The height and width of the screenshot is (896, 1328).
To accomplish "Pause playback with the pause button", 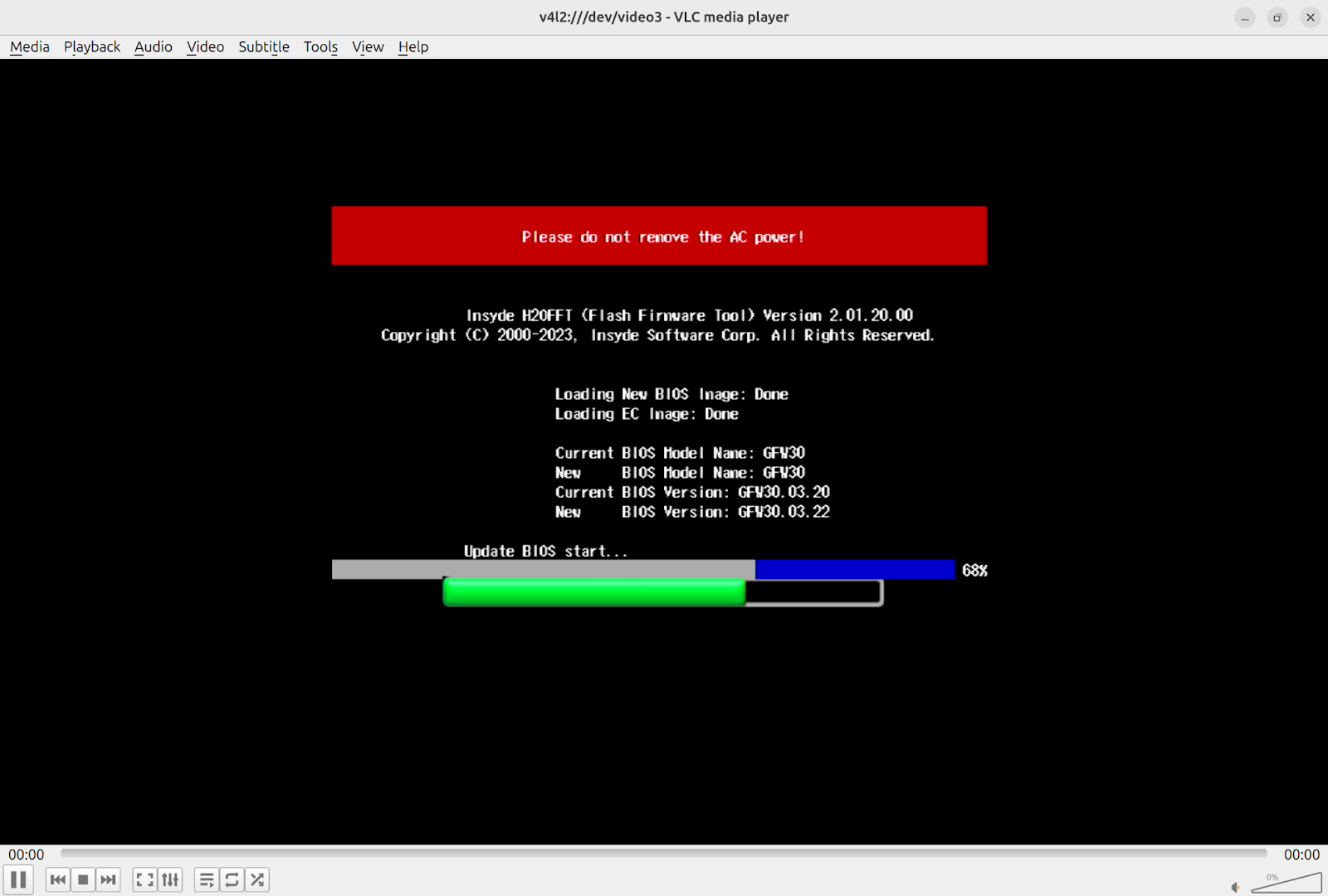I will click(18, 879).
